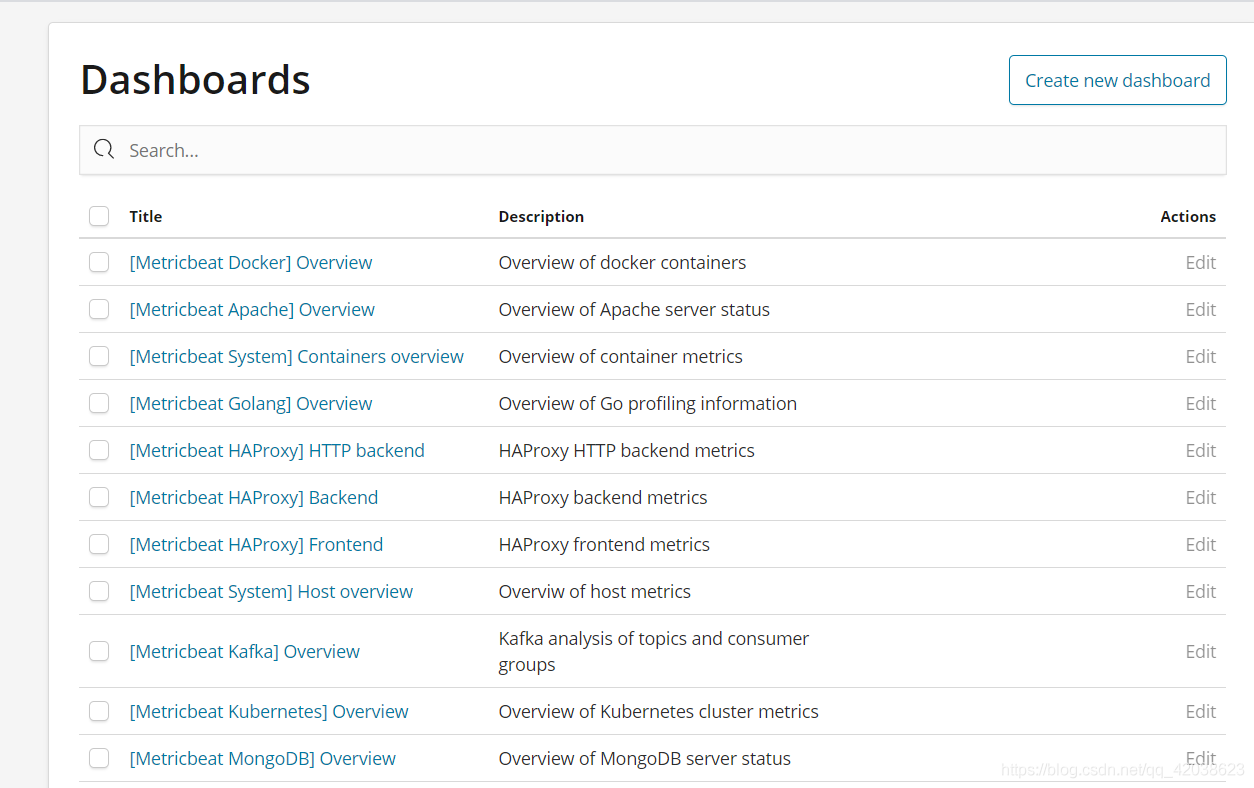Select checkbox for System Containers overview

(x=99, y=356)
